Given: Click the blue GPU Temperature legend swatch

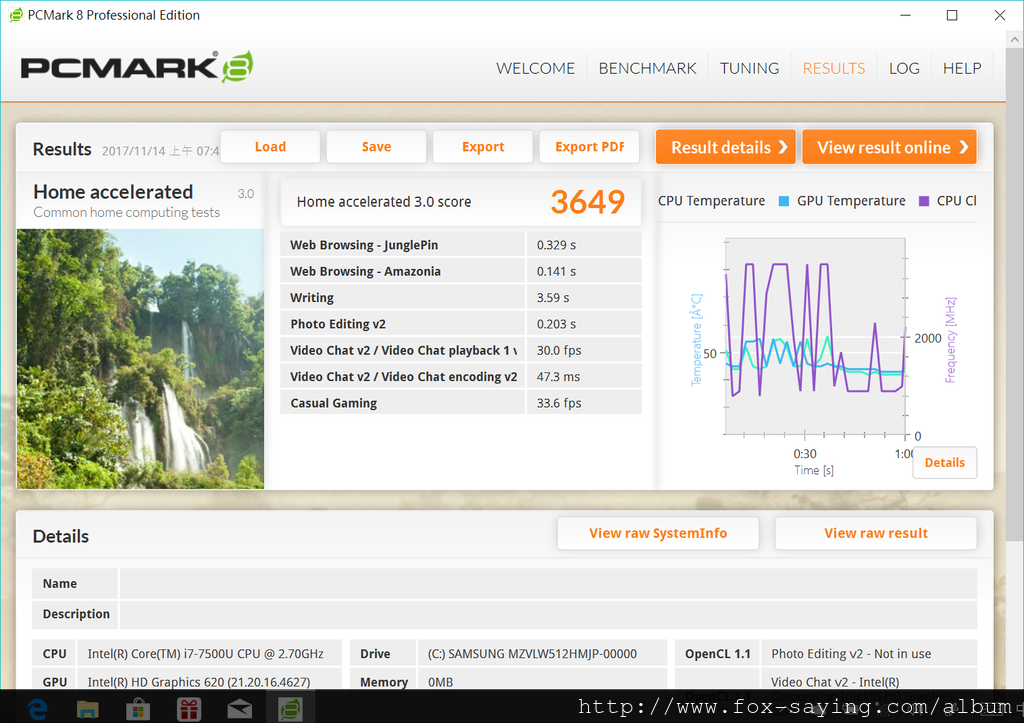Looking at the screenshot, I should pos(784,201).
